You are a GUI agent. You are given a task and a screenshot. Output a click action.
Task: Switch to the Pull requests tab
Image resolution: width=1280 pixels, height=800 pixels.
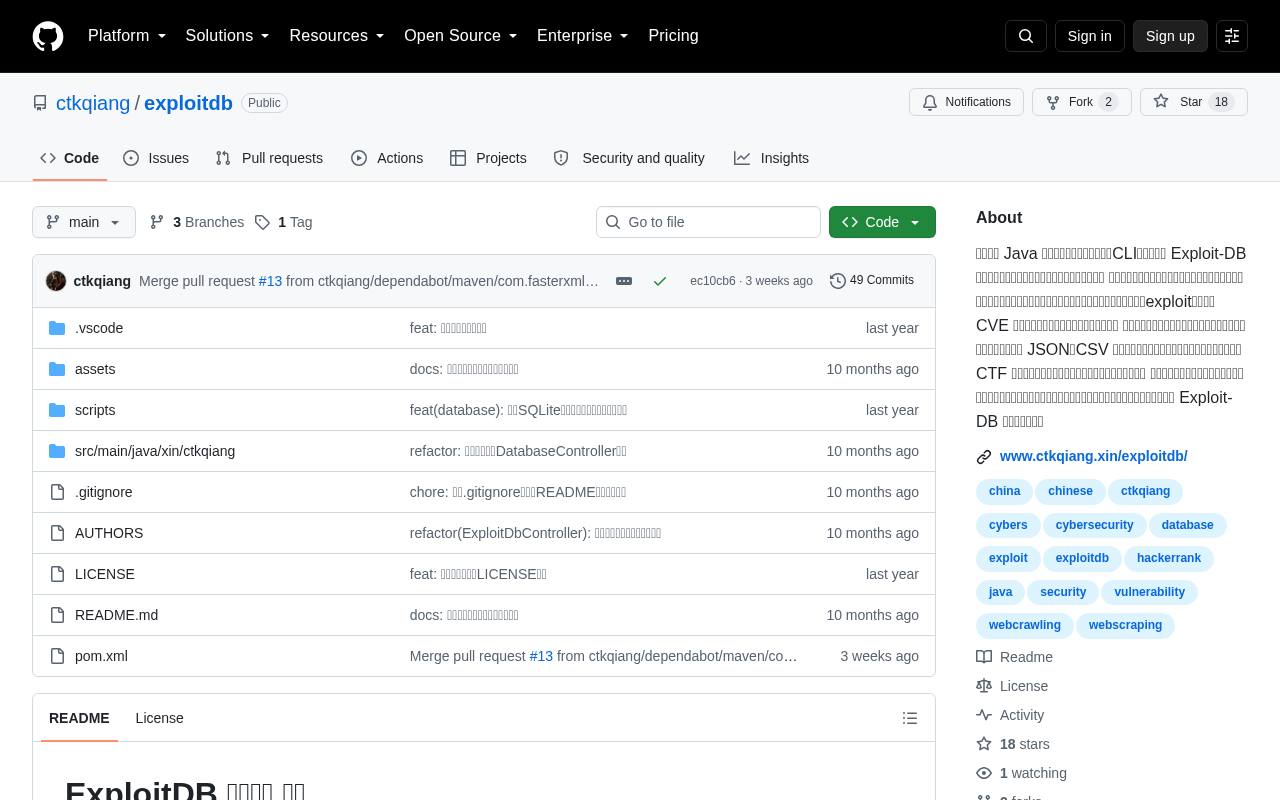[269, 158]
